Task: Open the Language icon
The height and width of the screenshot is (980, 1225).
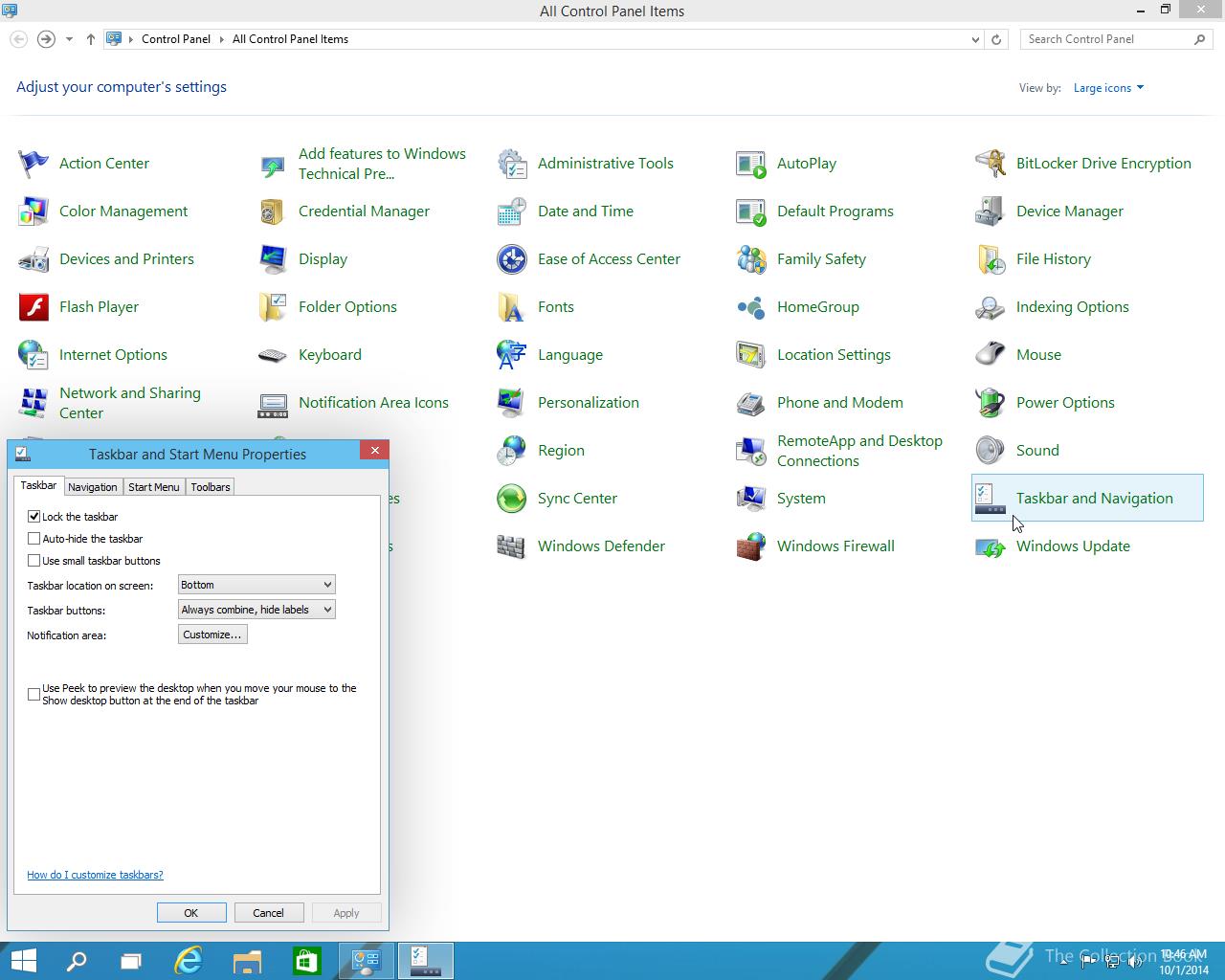Action: (x=512, y=355)
